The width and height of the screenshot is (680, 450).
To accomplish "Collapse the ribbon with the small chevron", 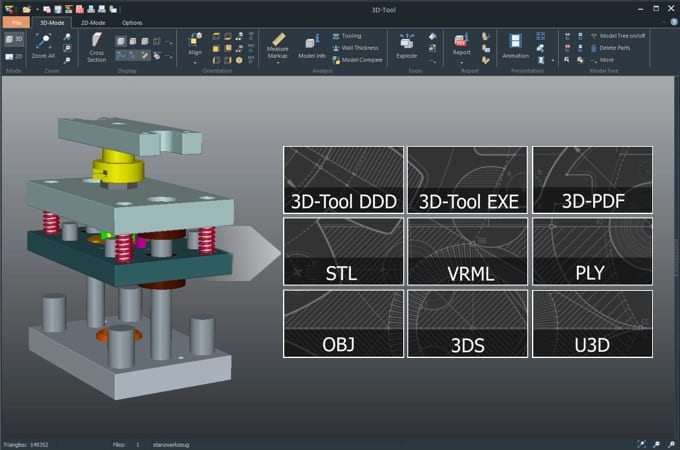I will point(664,22).
